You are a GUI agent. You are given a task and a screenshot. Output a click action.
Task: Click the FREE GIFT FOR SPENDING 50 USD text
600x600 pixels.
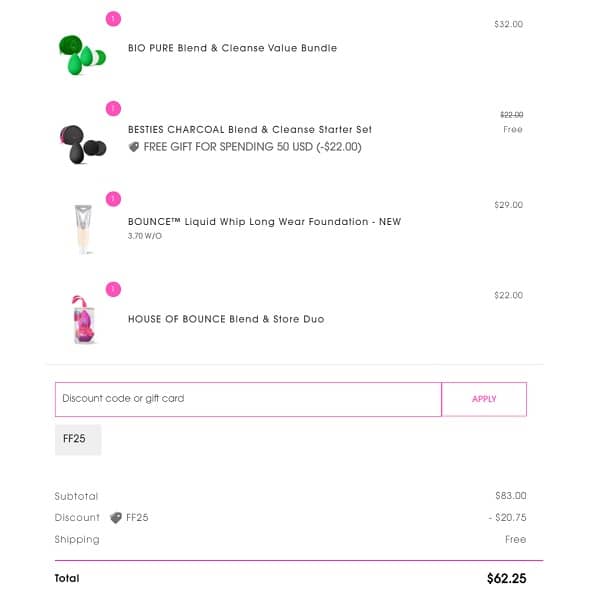pyautogui.click(x=252, y=147)
